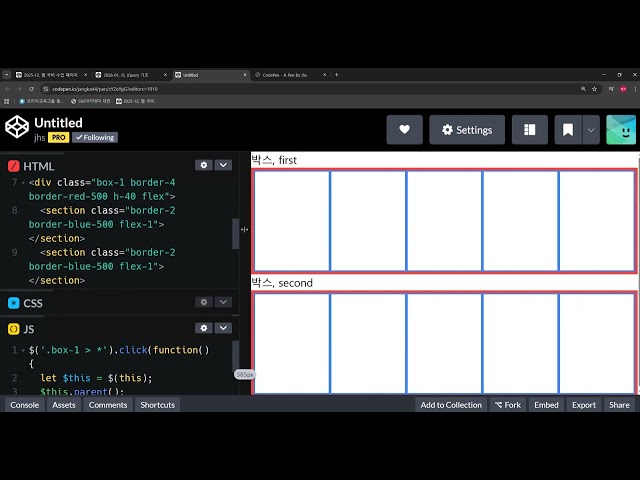Image resolution: width=640 pixels, height=480 pixels.
Task: Open CSS editor settings gear
Action: click(x=204, y=302)
